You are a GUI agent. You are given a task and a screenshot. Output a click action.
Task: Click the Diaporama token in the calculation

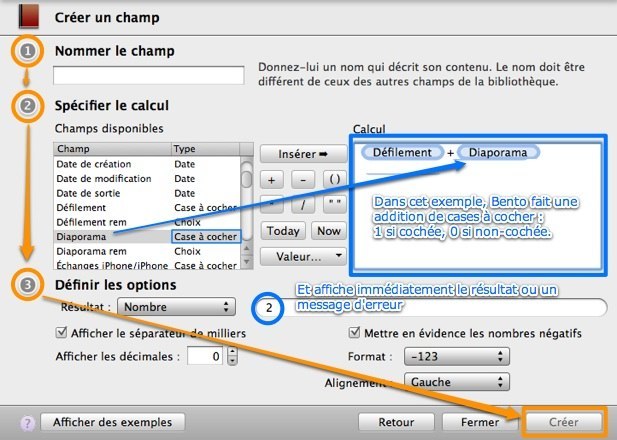[x=498, y=152]
